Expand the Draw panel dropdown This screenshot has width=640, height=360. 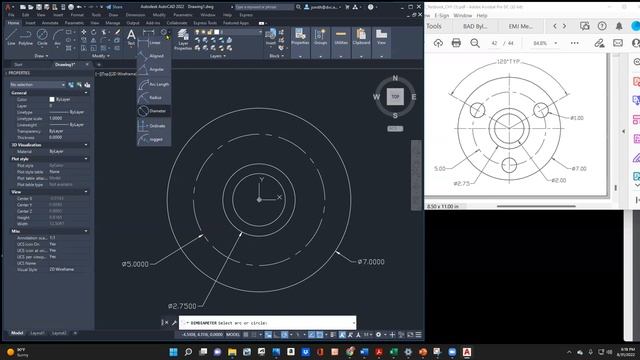point(42,56)
